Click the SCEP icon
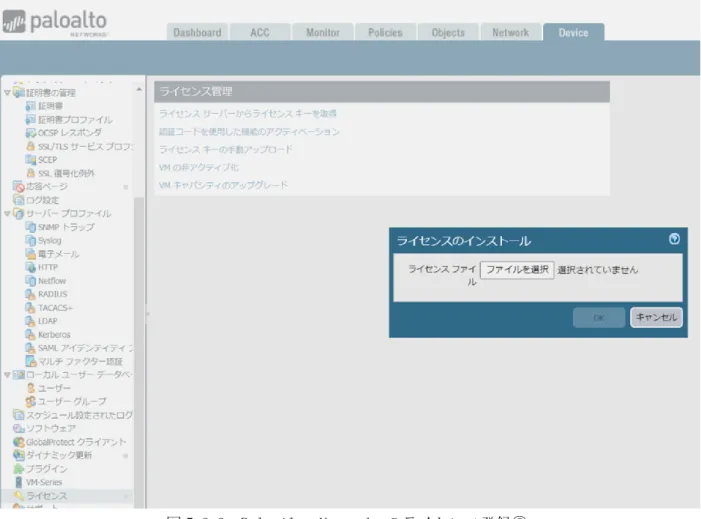This screenshot has width=701, height=519. [x=30, y=160]
